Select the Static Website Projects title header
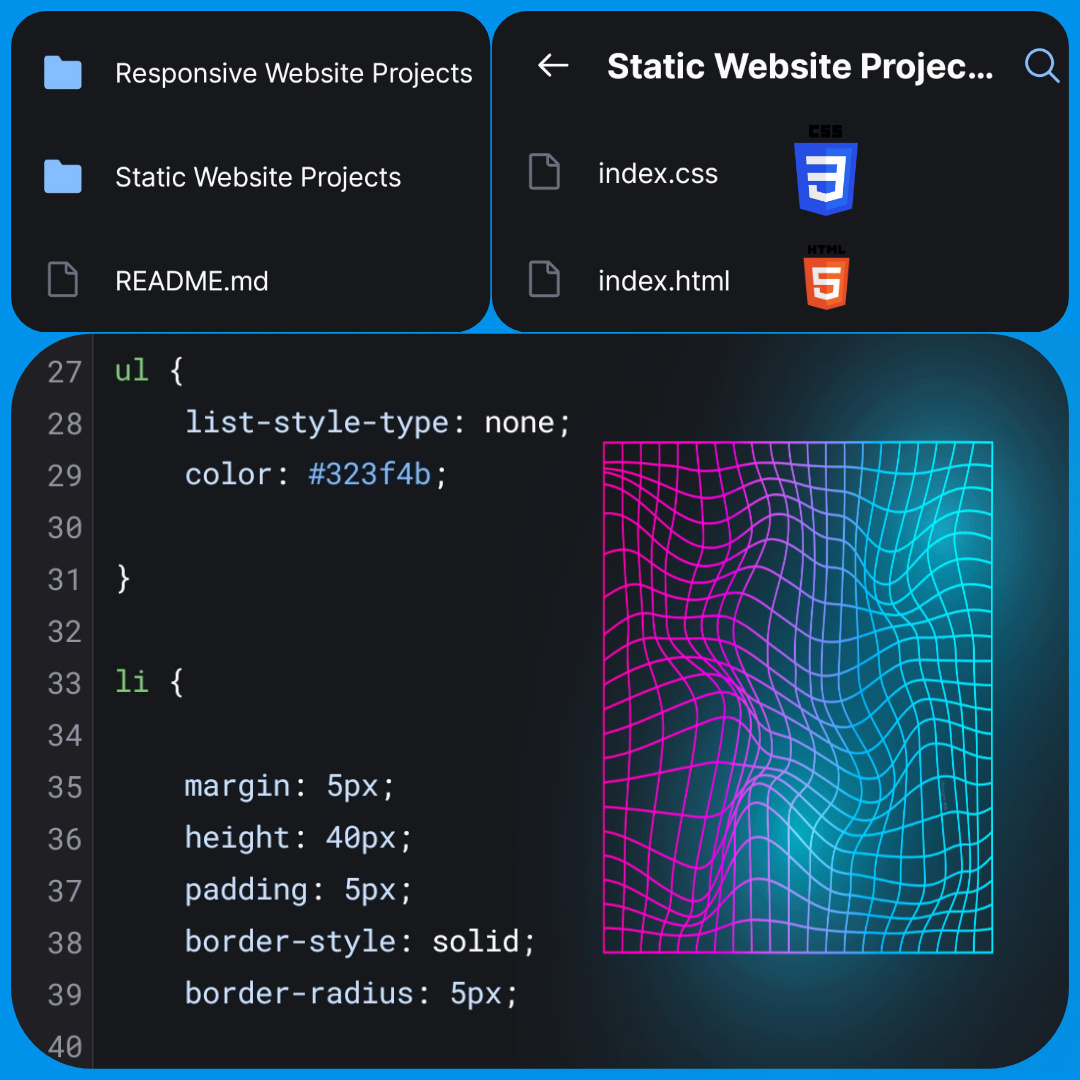Screen dimensions: 1080x1080 coord(800,66)
